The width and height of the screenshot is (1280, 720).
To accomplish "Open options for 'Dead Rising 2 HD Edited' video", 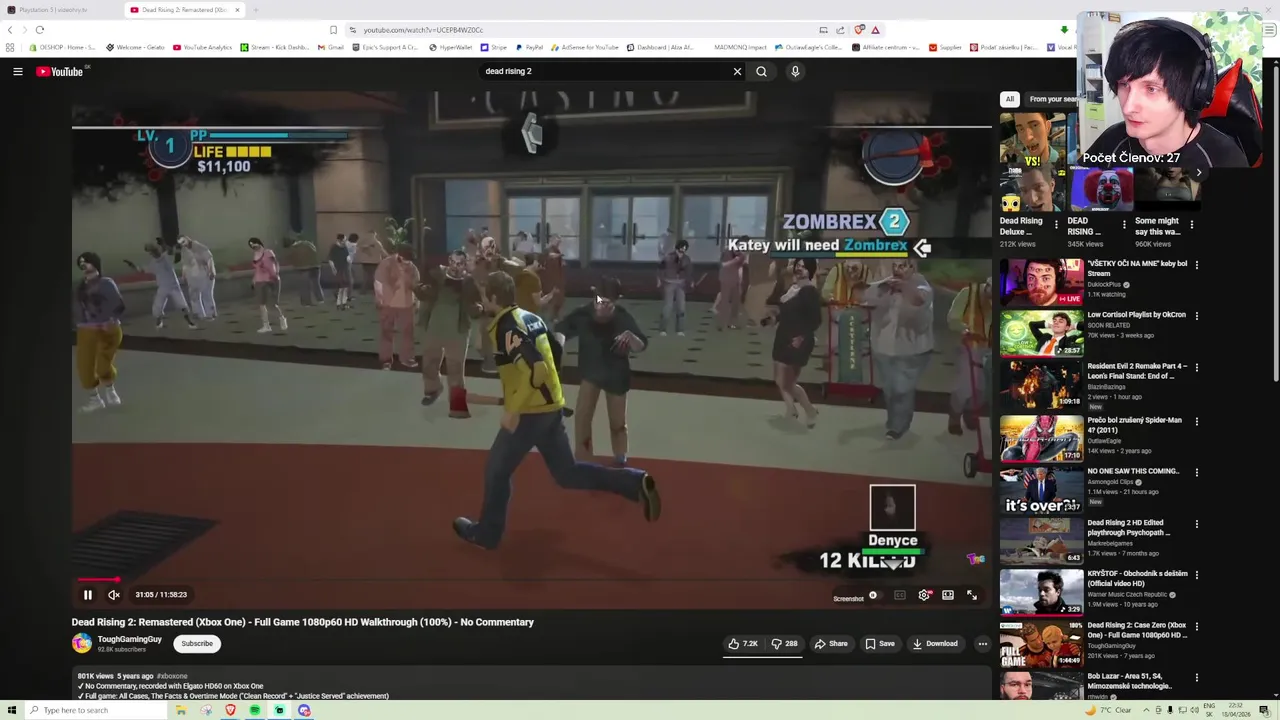I will [x=1197, y=524].
